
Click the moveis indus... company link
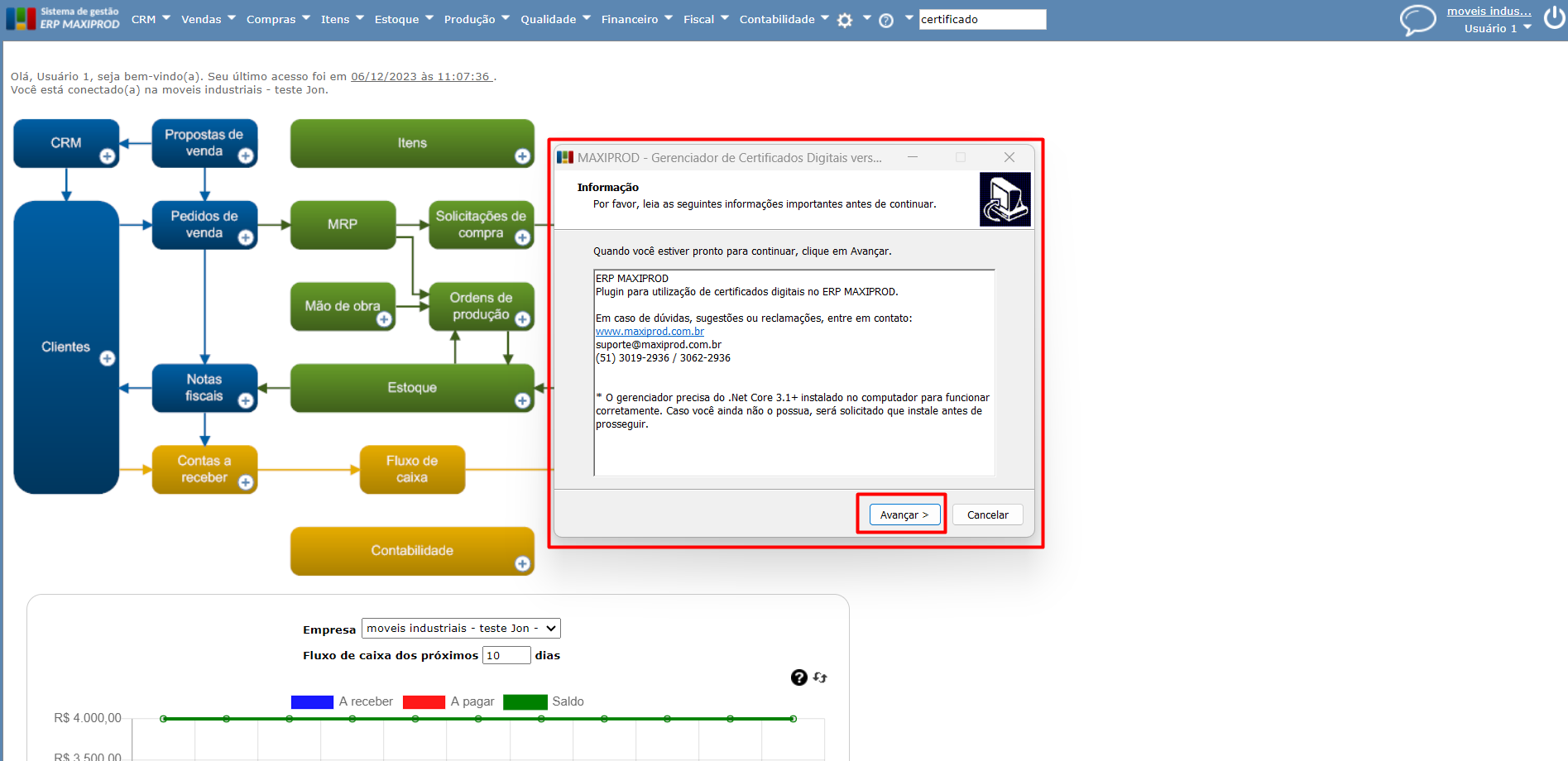point(1489,11)
